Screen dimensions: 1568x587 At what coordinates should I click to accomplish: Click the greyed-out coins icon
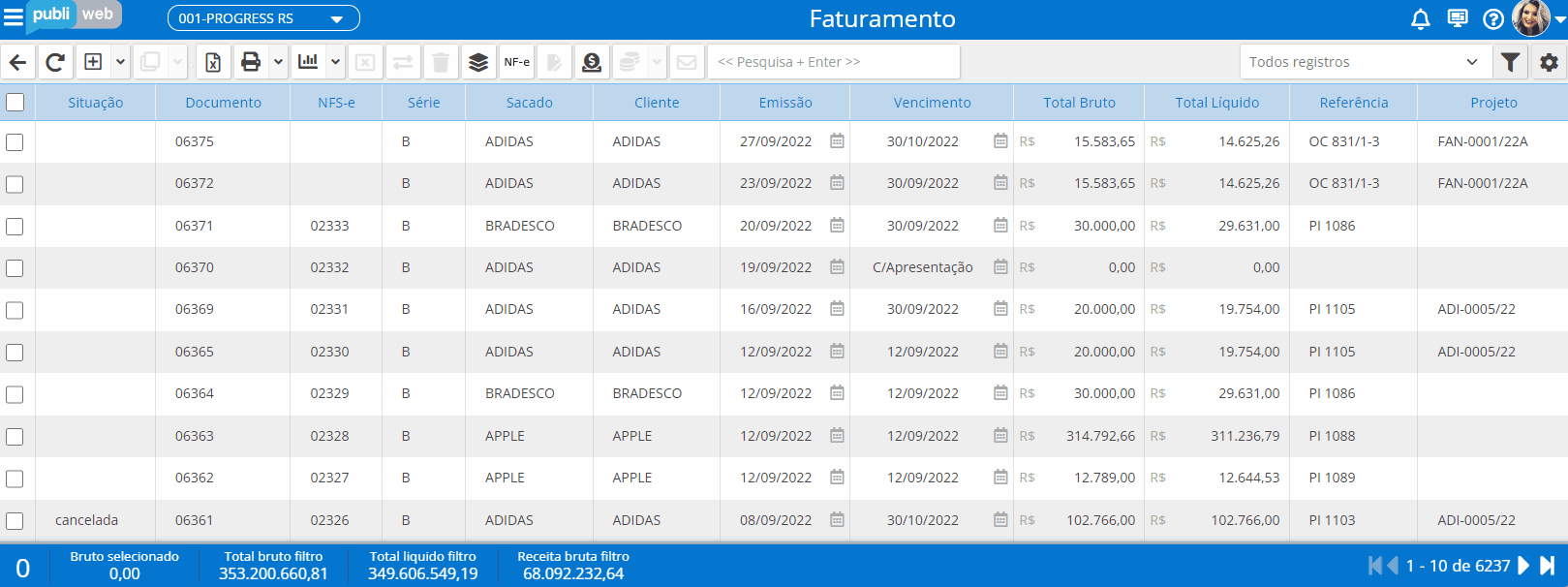pos(630,62)
